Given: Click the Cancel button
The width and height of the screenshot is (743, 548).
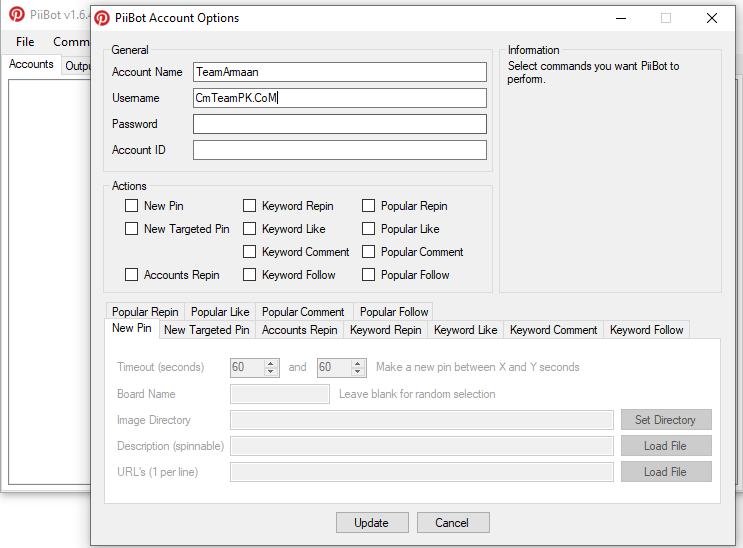Looking at the screenshot, I should [x=453, y=522].
